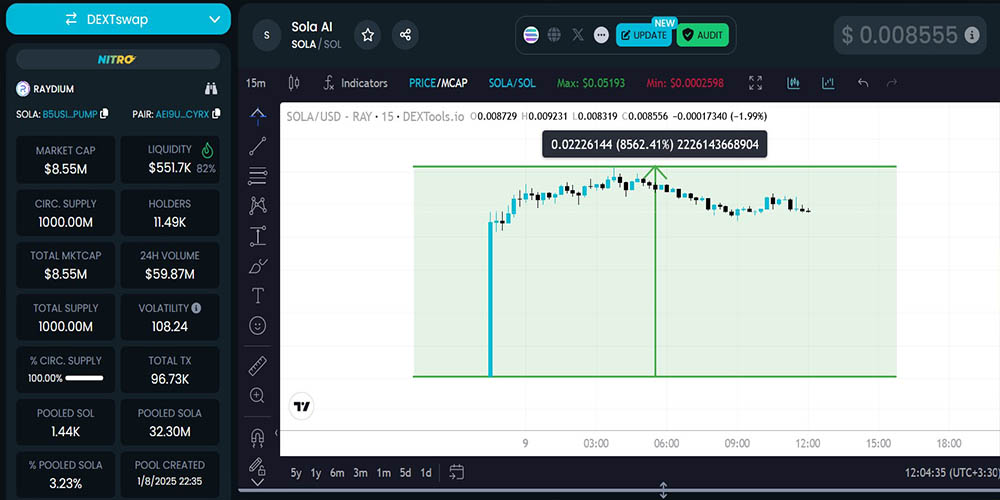Open the DEXTswap dropdown
This screenshot has height=500, width=1000.
point(118,19)
